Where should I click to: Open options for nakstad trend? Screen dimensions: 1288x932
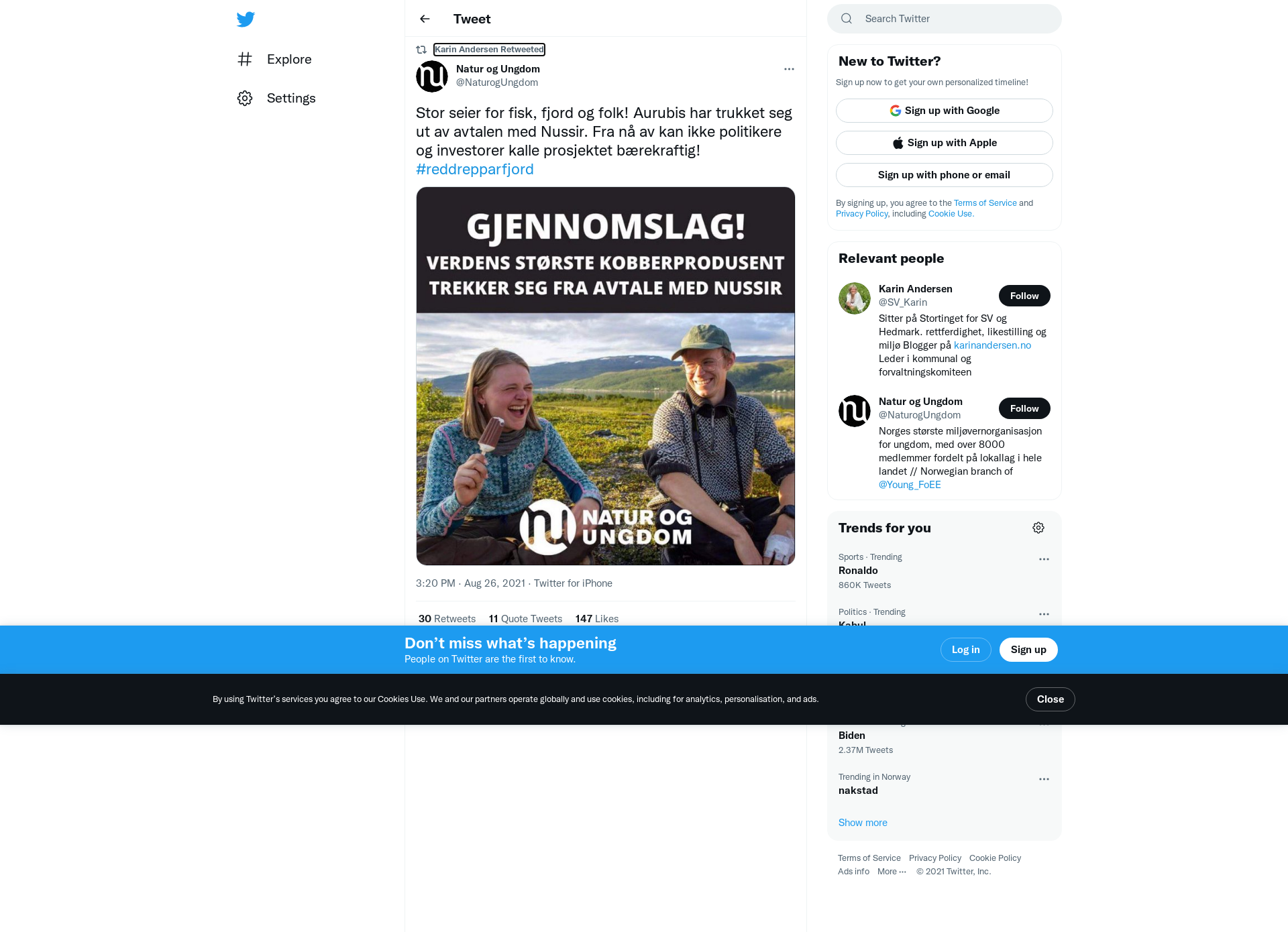1044,779
